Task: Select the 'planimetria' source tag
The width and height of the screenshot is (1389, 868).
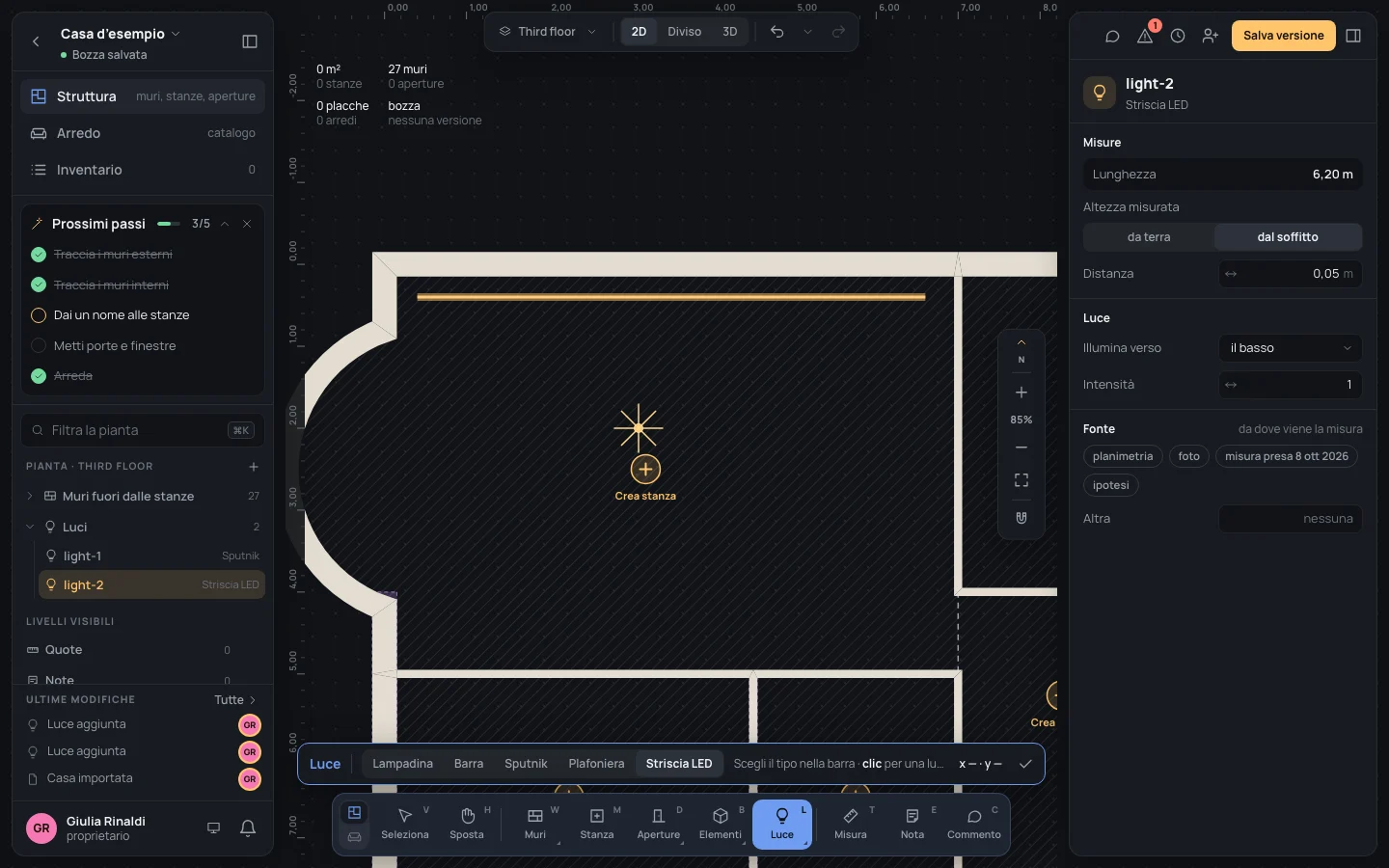Action: pos(1123,456)
